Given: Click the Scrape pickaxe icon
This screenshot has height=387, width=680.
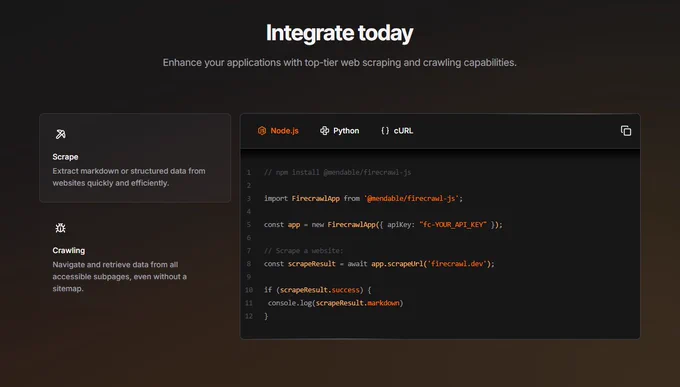Looking at the screenshot, I should coord(61,134).
